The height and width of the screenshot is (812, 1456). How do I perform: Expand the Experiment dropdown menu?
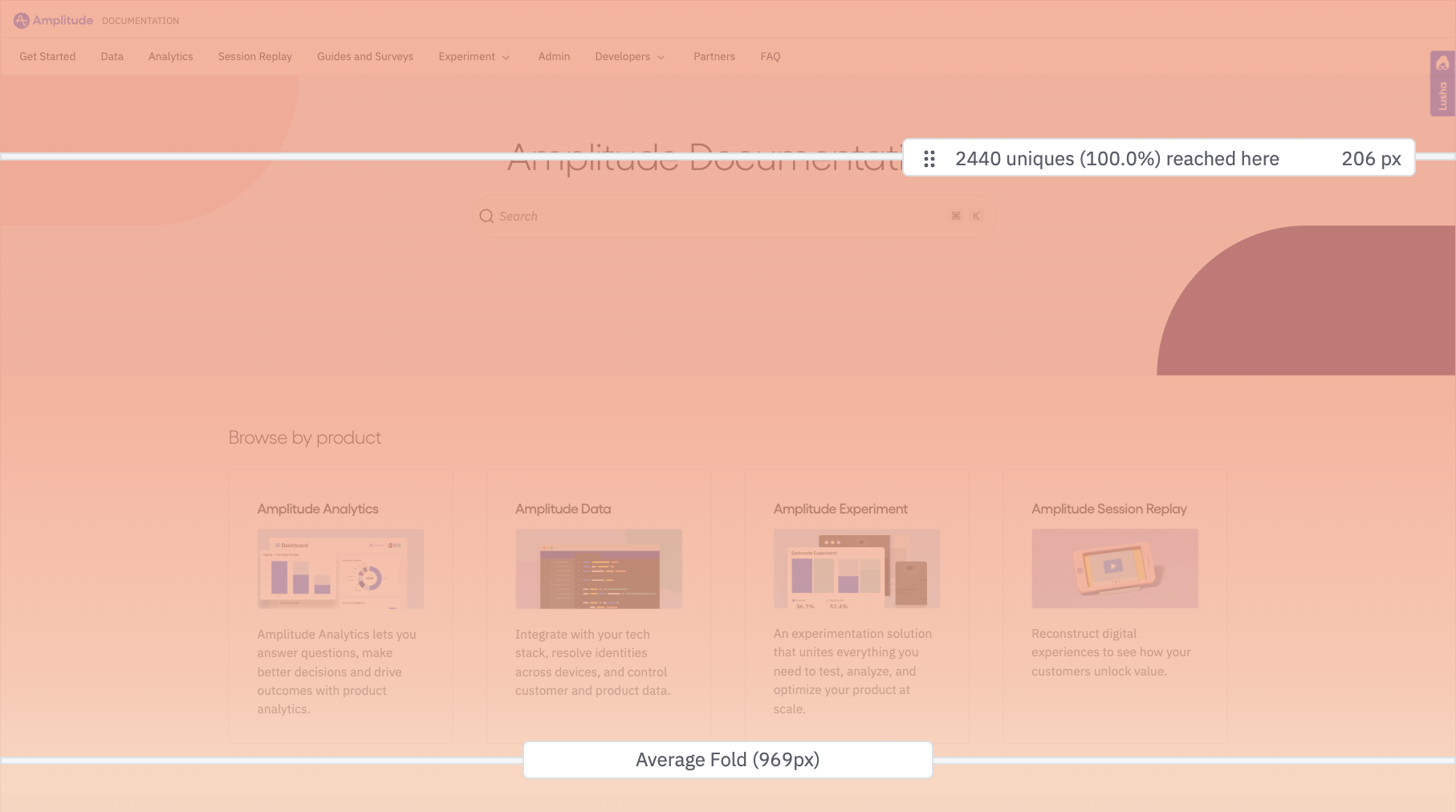(474, 56)
